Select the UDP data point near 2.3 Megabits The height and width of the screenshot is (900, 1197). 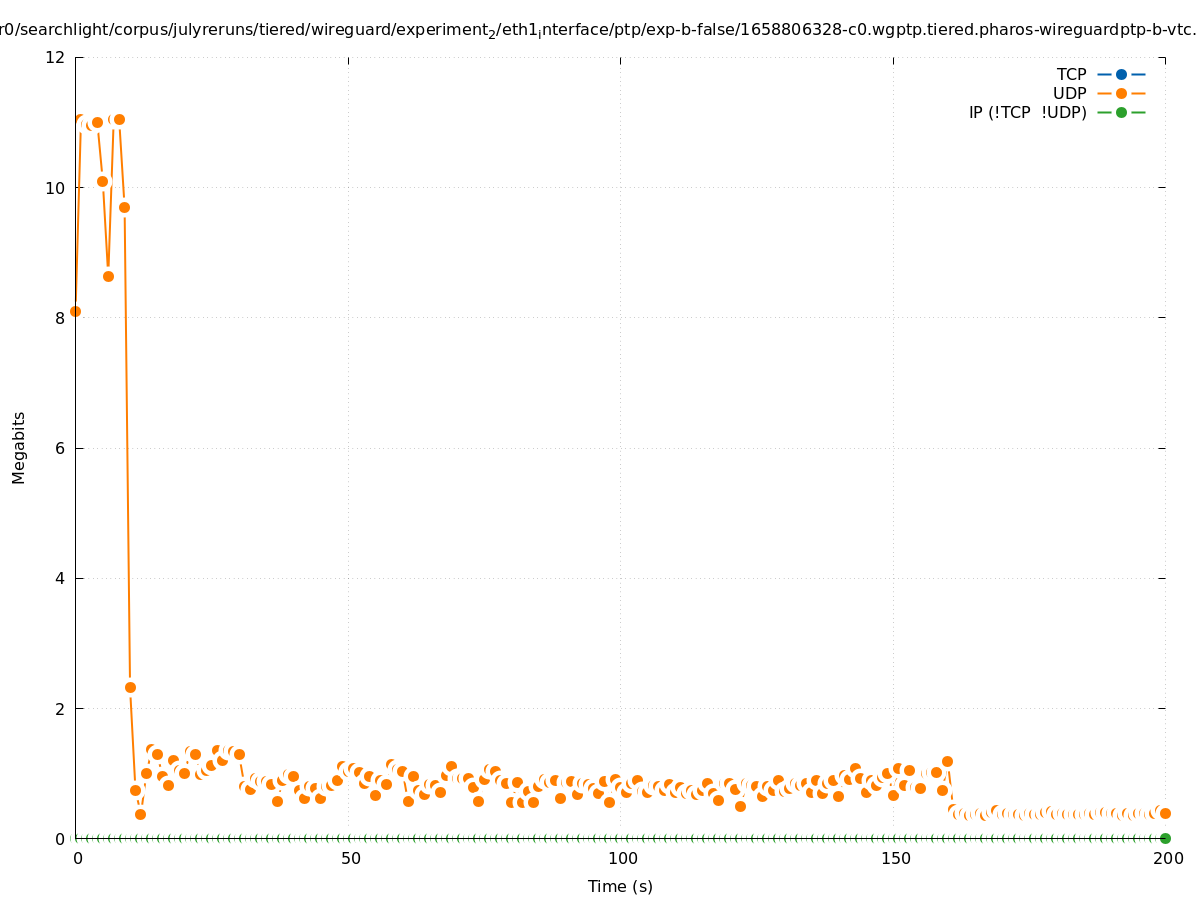tap(130, 687)
